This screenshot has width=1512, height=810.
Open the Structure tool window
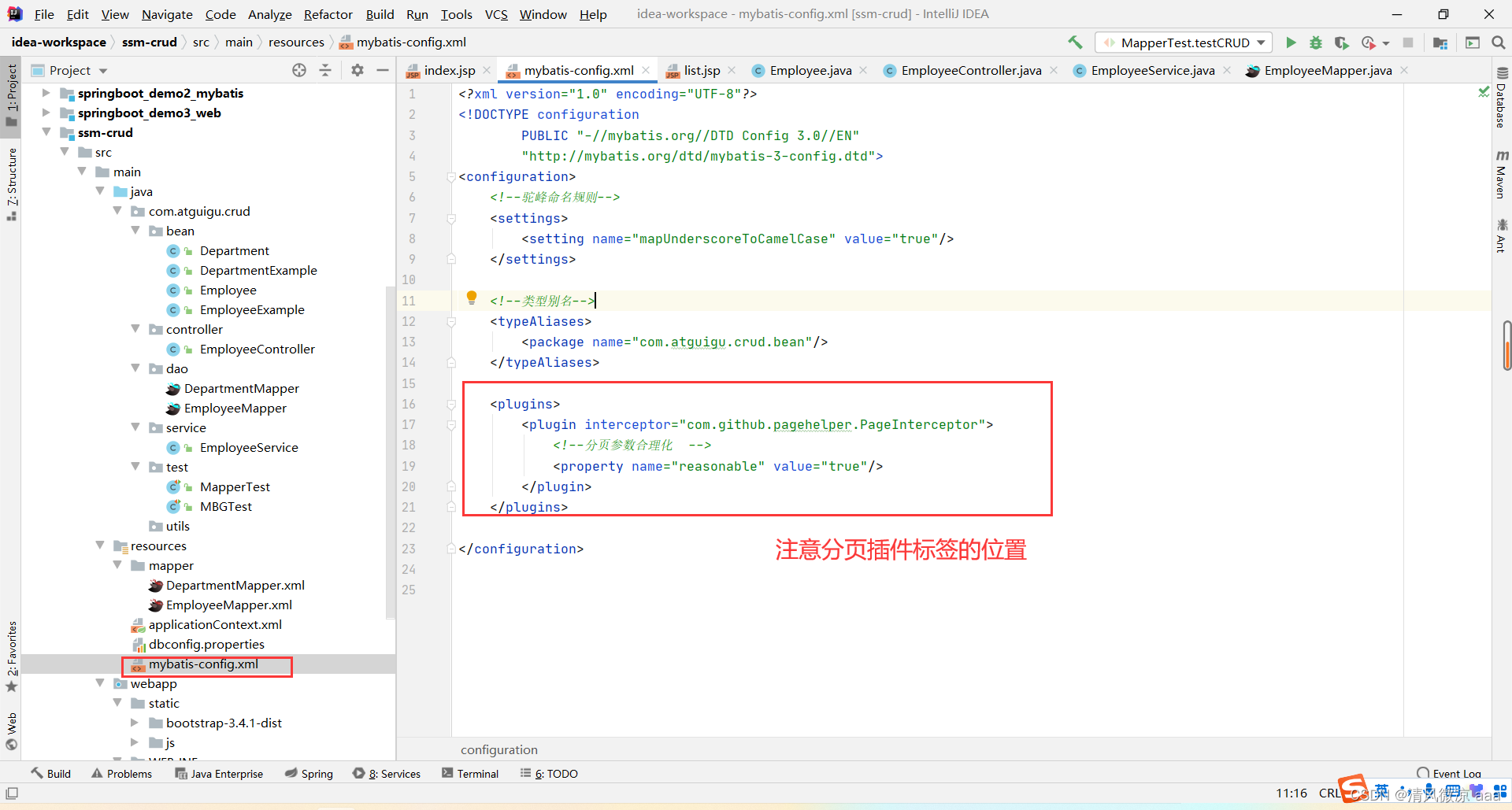coord(11,183)
